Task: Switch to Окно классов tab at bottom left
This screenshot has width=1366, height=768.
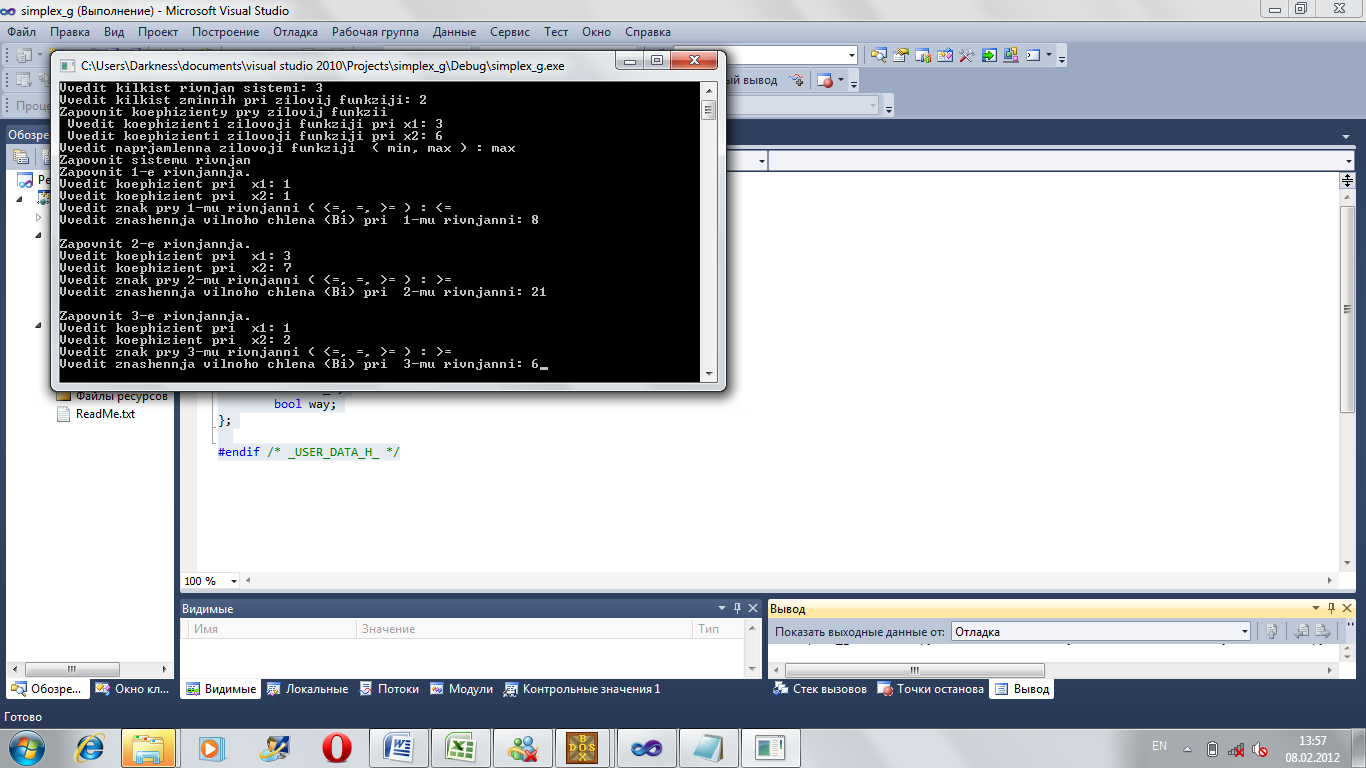Action: (132, 689)
